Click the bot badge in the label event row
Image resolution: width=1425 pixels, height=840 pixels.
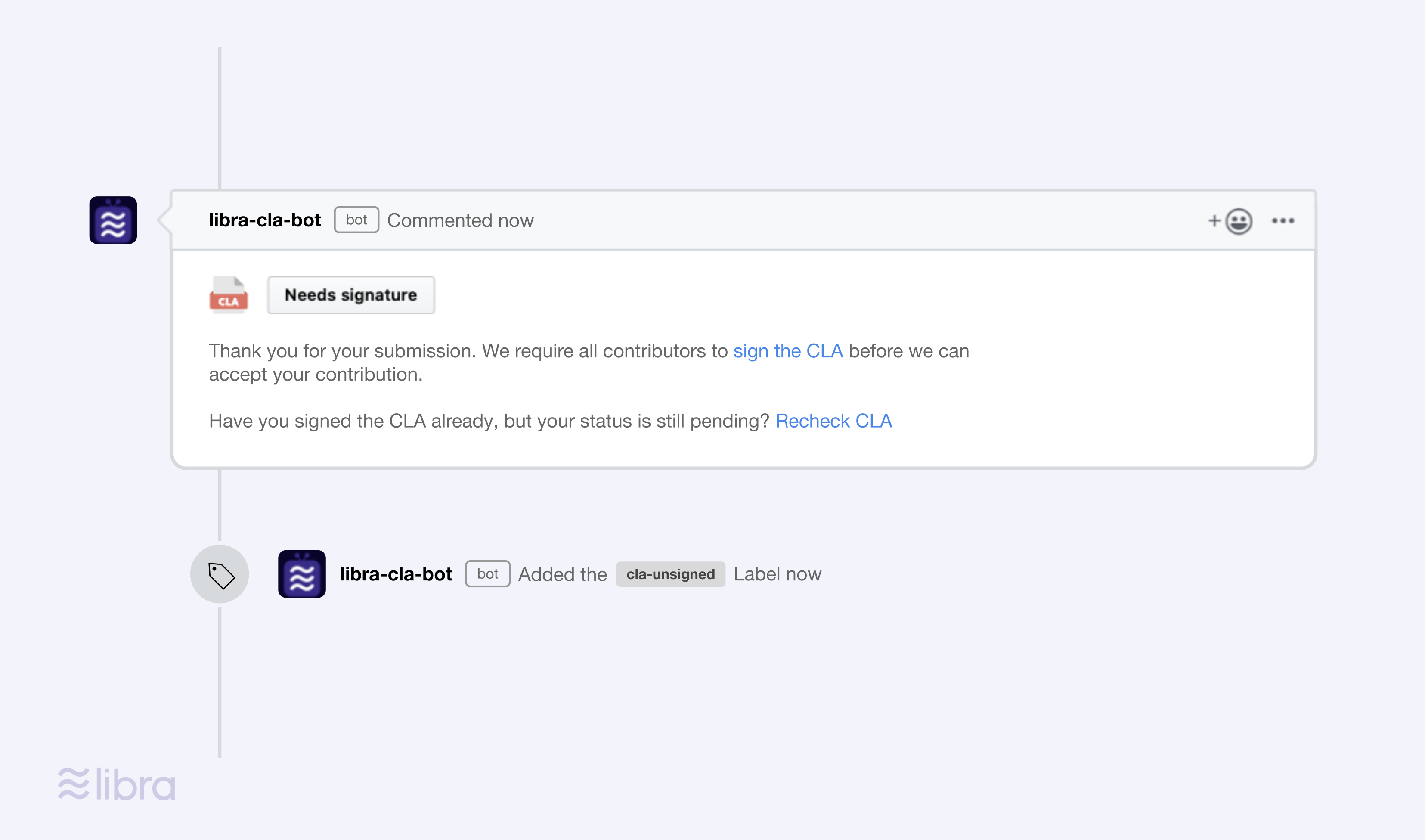(487, 573)
